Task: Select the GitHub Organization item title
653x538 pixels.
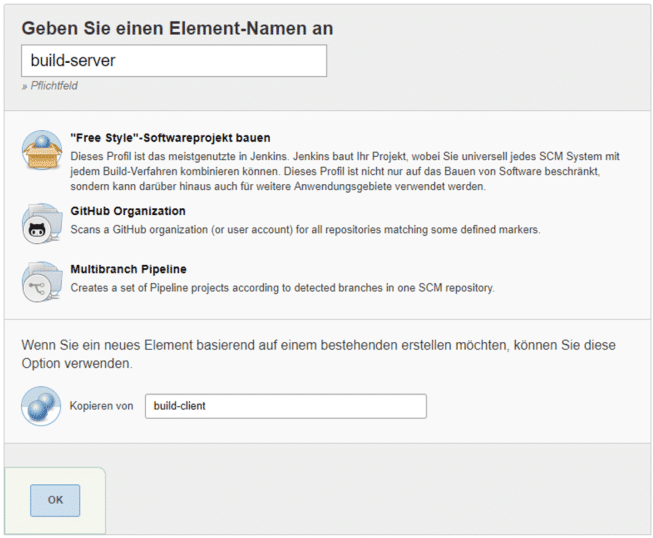Action: [128, 211]
